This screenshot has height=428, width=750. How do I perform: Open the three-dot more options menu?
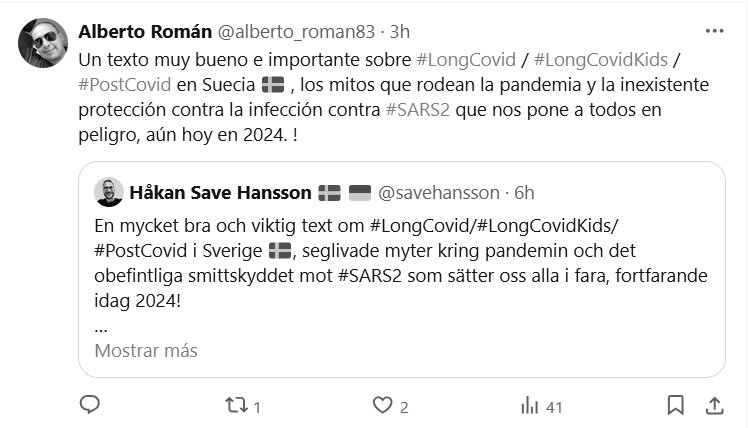(x=715, y=31)
